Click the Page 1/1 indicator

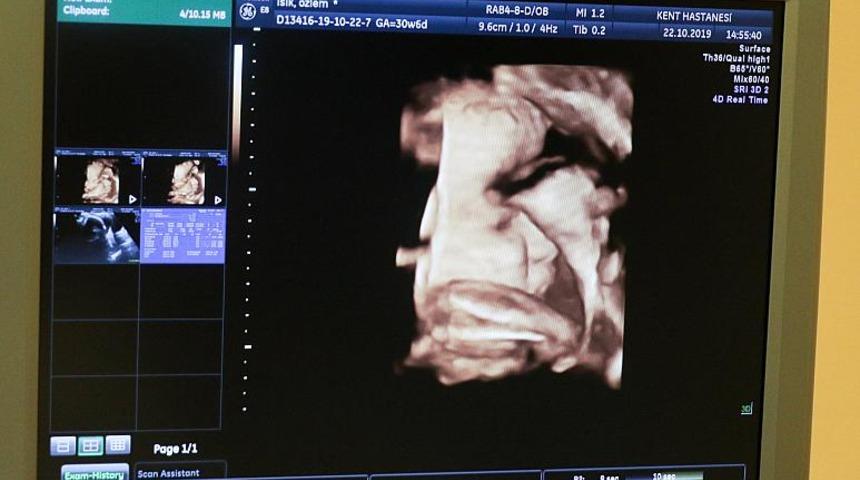point(175,449)
